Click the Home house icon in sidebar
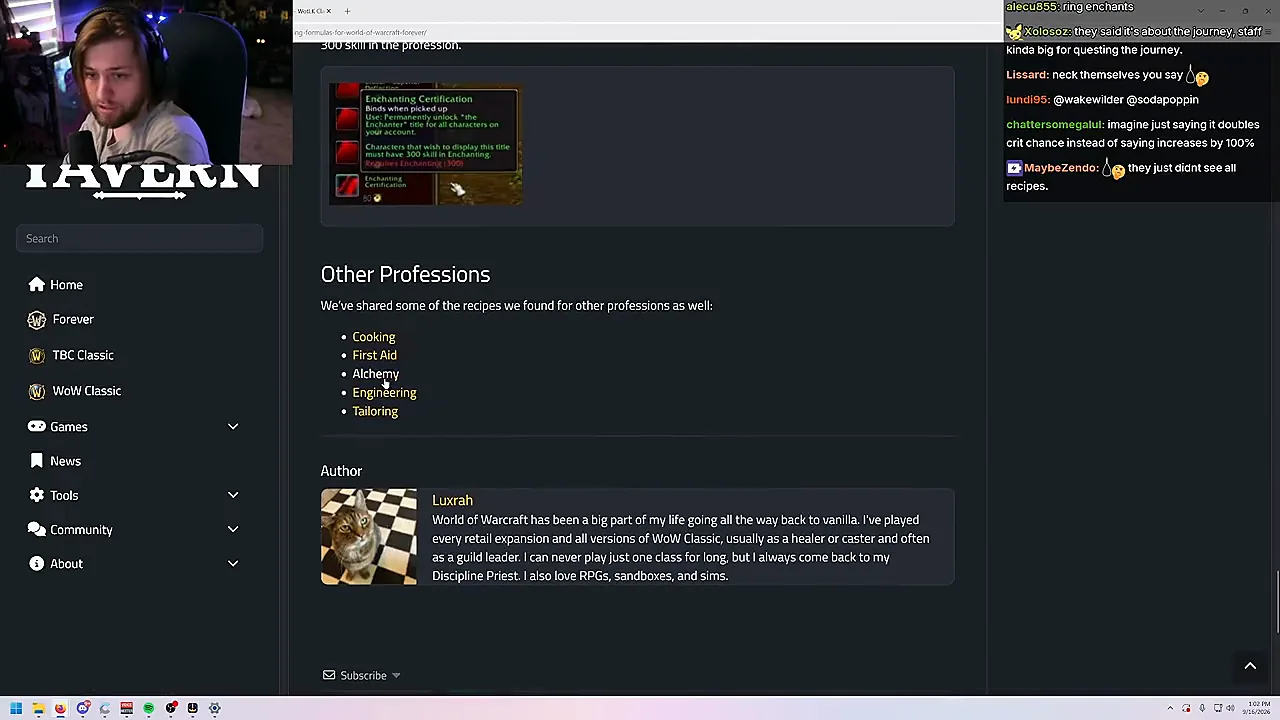 pos(37,285)
